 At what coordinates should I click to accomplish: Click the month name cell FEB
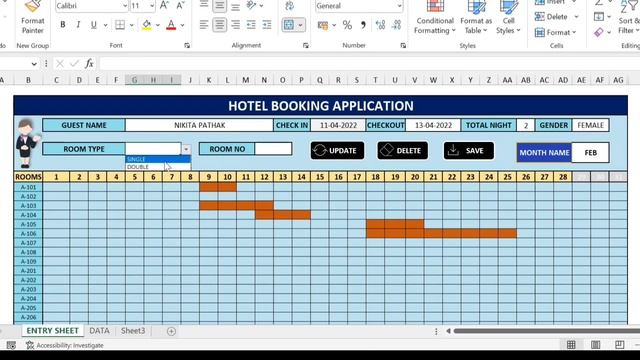(x=590, y=153)
